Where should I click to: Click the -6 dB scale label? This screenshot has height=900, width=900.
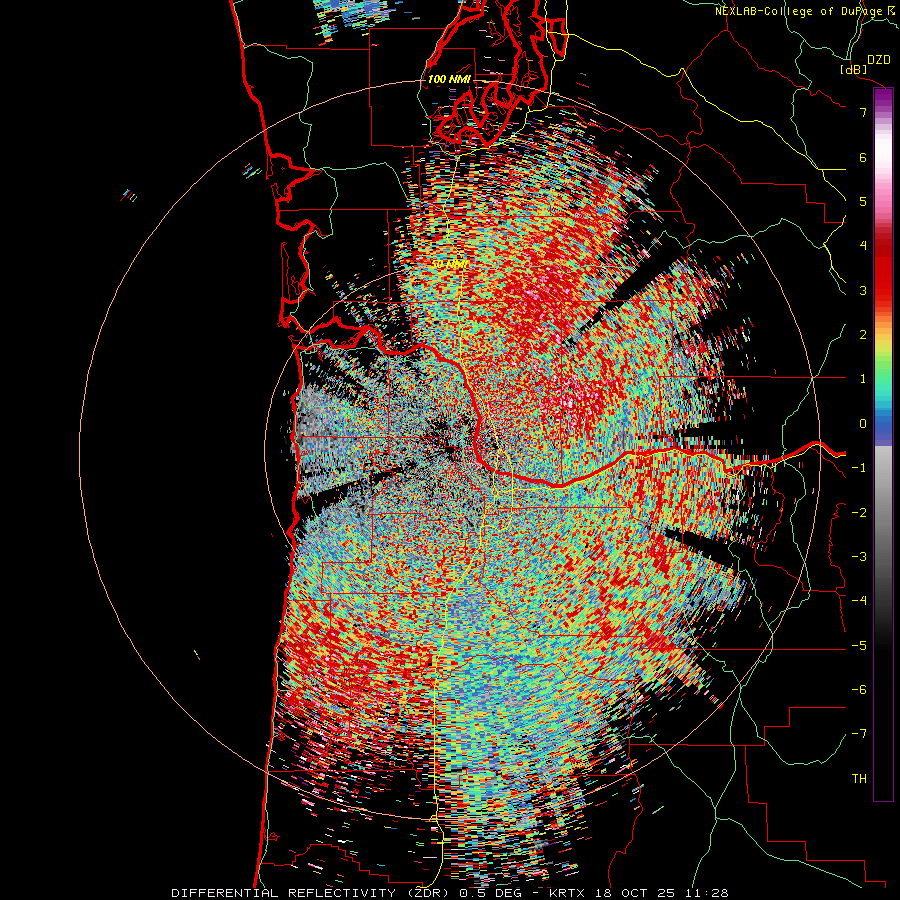point(859,690)
